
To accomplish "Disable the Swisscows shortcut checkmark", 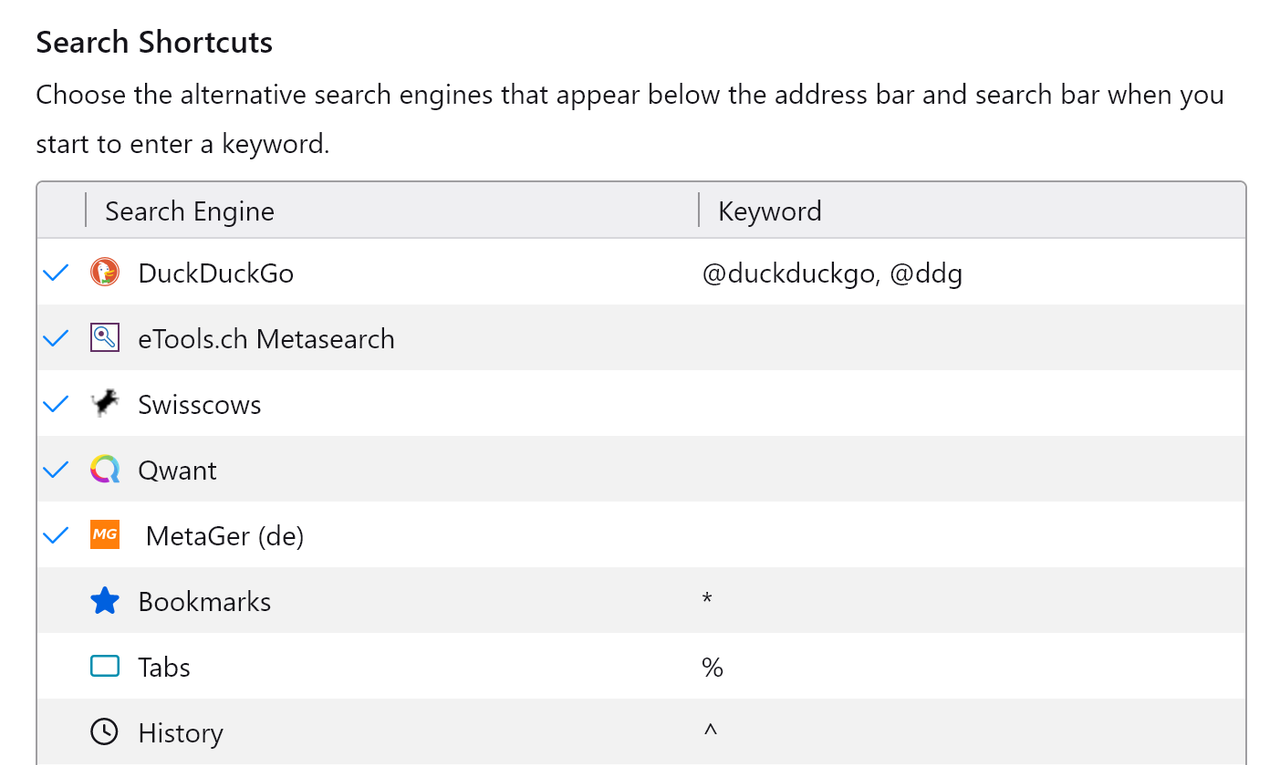I will (x=57, y=404).
